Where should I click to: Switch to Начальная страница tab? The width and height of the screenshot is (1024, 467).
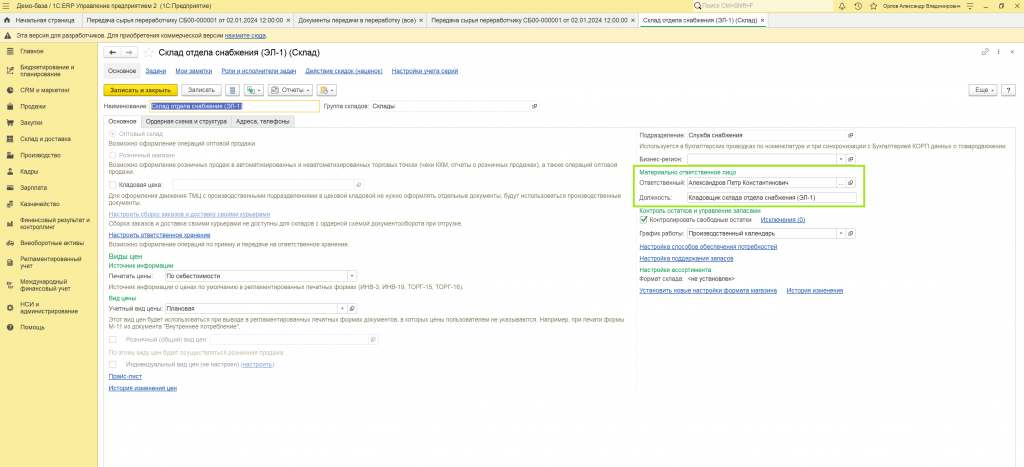pos(39,20)
